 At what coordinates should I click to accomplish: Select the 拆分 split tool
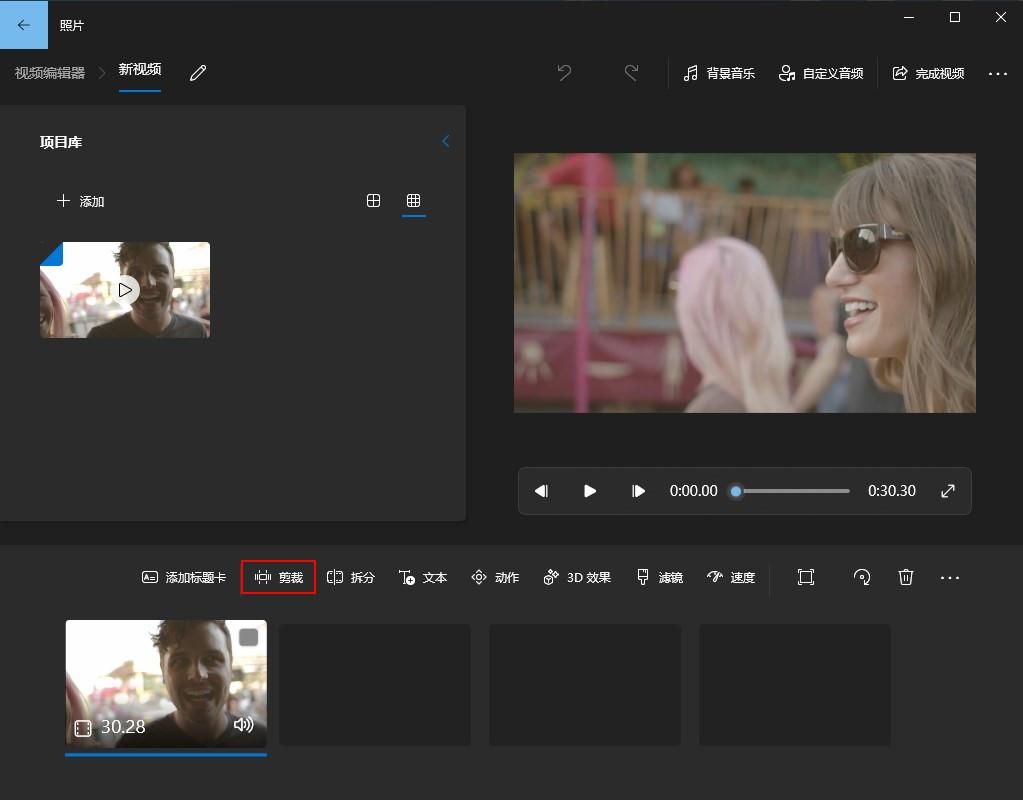click(351, 577)
